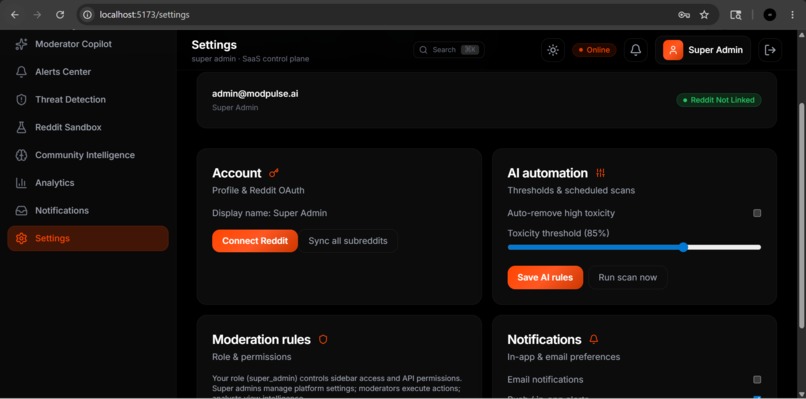Viewport: 806px width, 399px height.
Task: Click 'Profile & Reddit OAuth' subtitle
Action: (258, 190)
